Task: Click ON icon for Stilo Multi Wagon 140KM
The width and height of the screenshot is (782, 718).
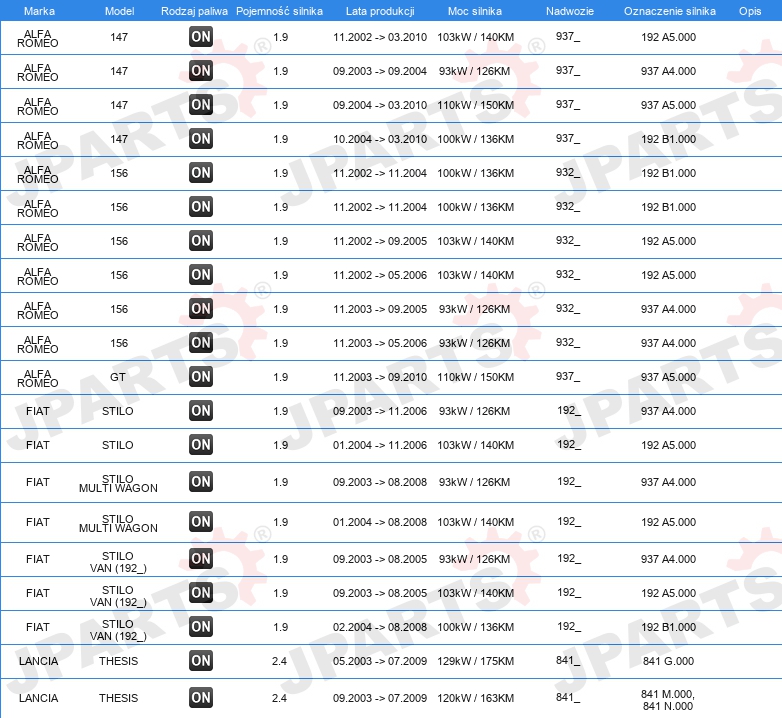Action: (201, 522)
